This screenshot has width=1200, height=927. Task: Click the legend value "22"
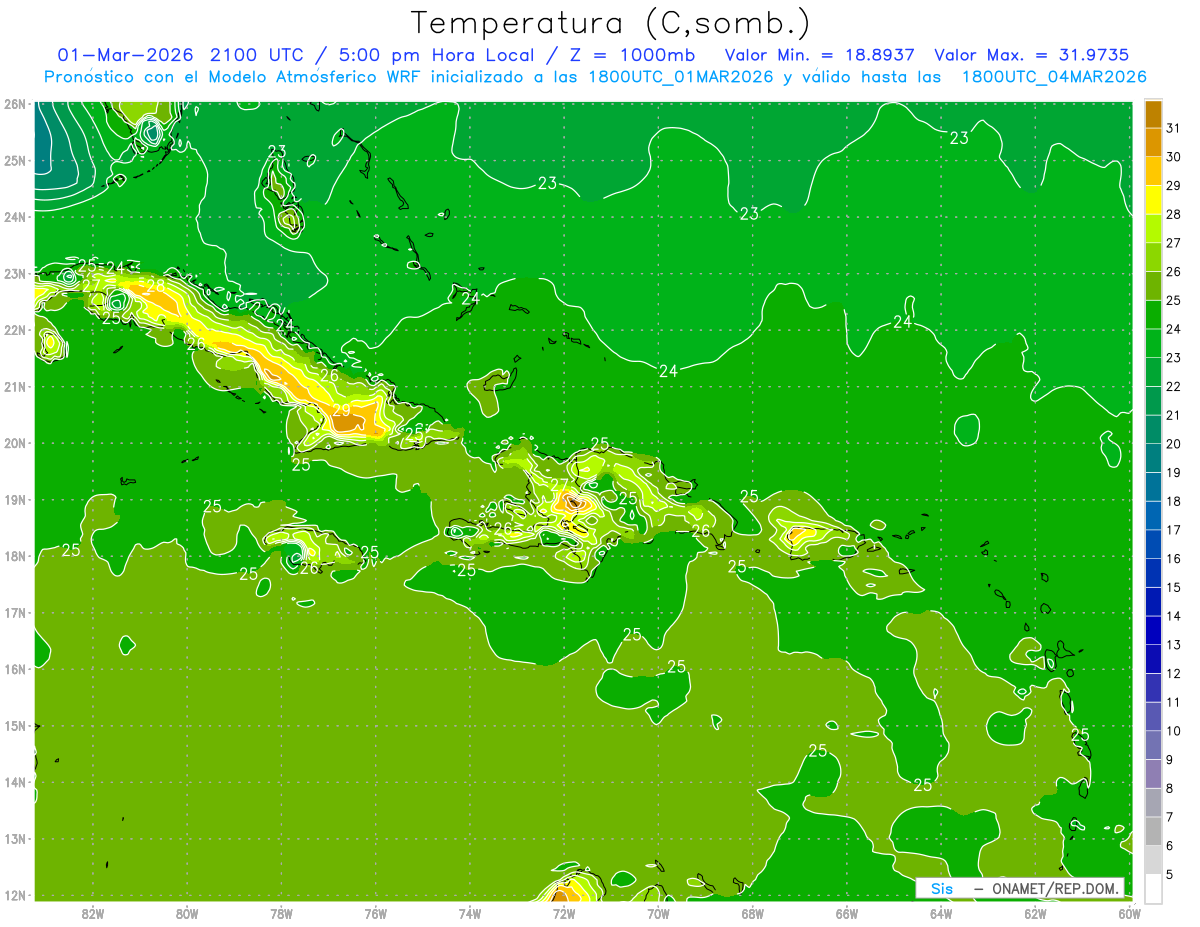coord(1173,386)
